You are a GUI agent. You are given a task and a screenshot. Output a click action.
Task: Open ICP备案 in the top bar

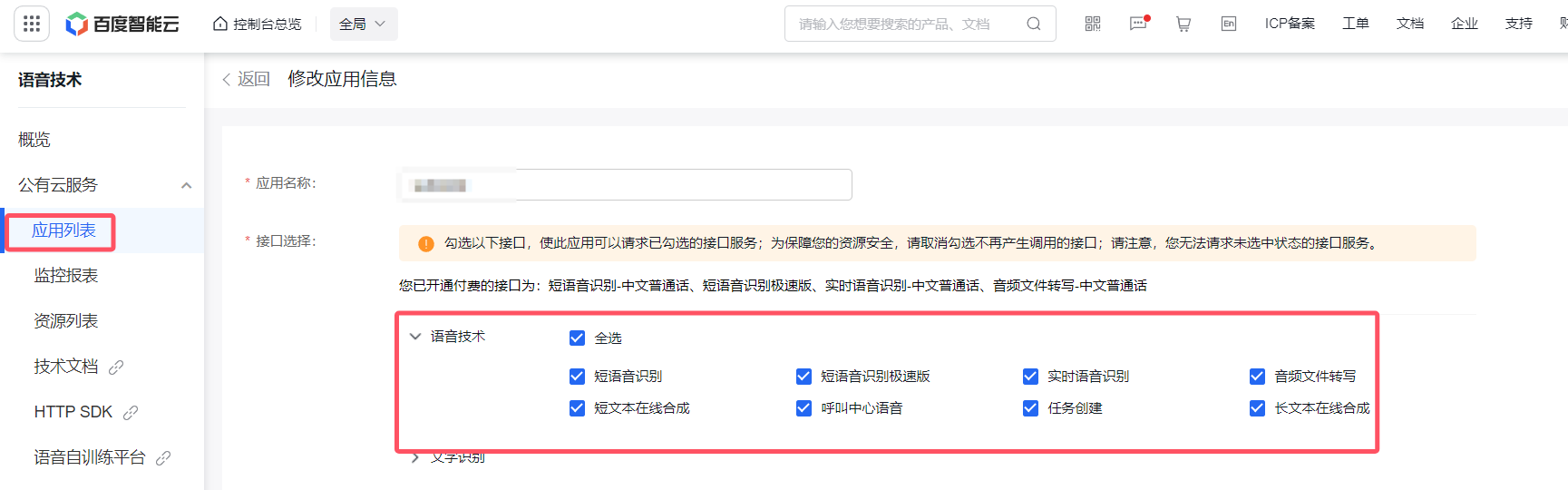pyautogui.click(x=1290, y=24)
